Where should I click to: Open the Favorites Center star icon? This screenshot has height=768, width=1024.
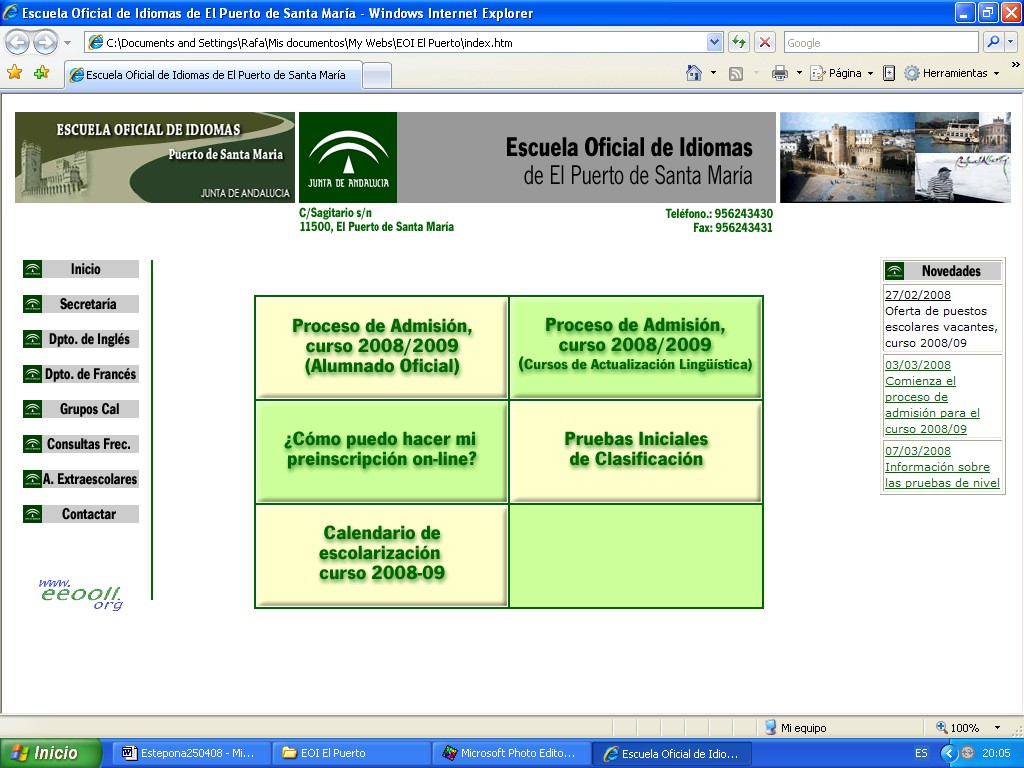(15, 73)
